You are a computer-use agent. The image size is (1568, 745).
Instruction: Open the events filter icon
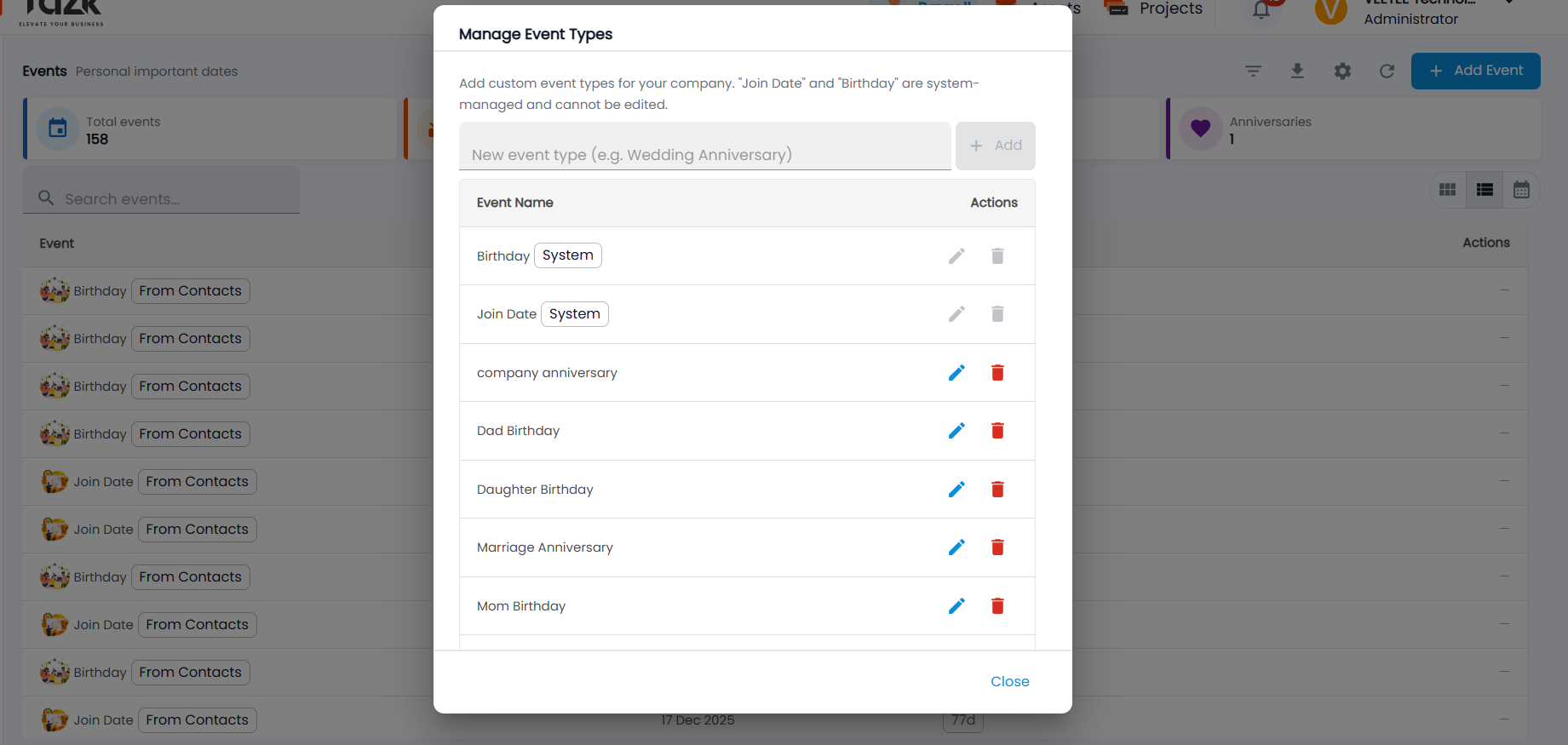coord(1253,71)
